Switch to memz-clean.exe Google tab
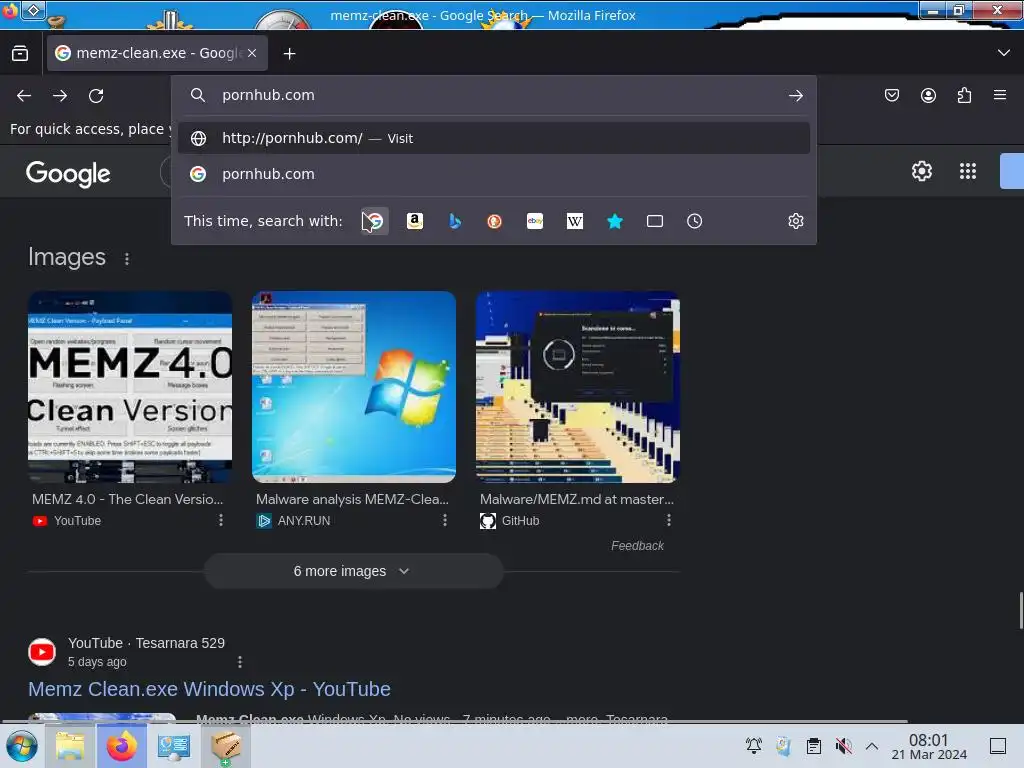The width and height of the screenshot is (1024, 768). pyautogui.click(x=157, y=53)
